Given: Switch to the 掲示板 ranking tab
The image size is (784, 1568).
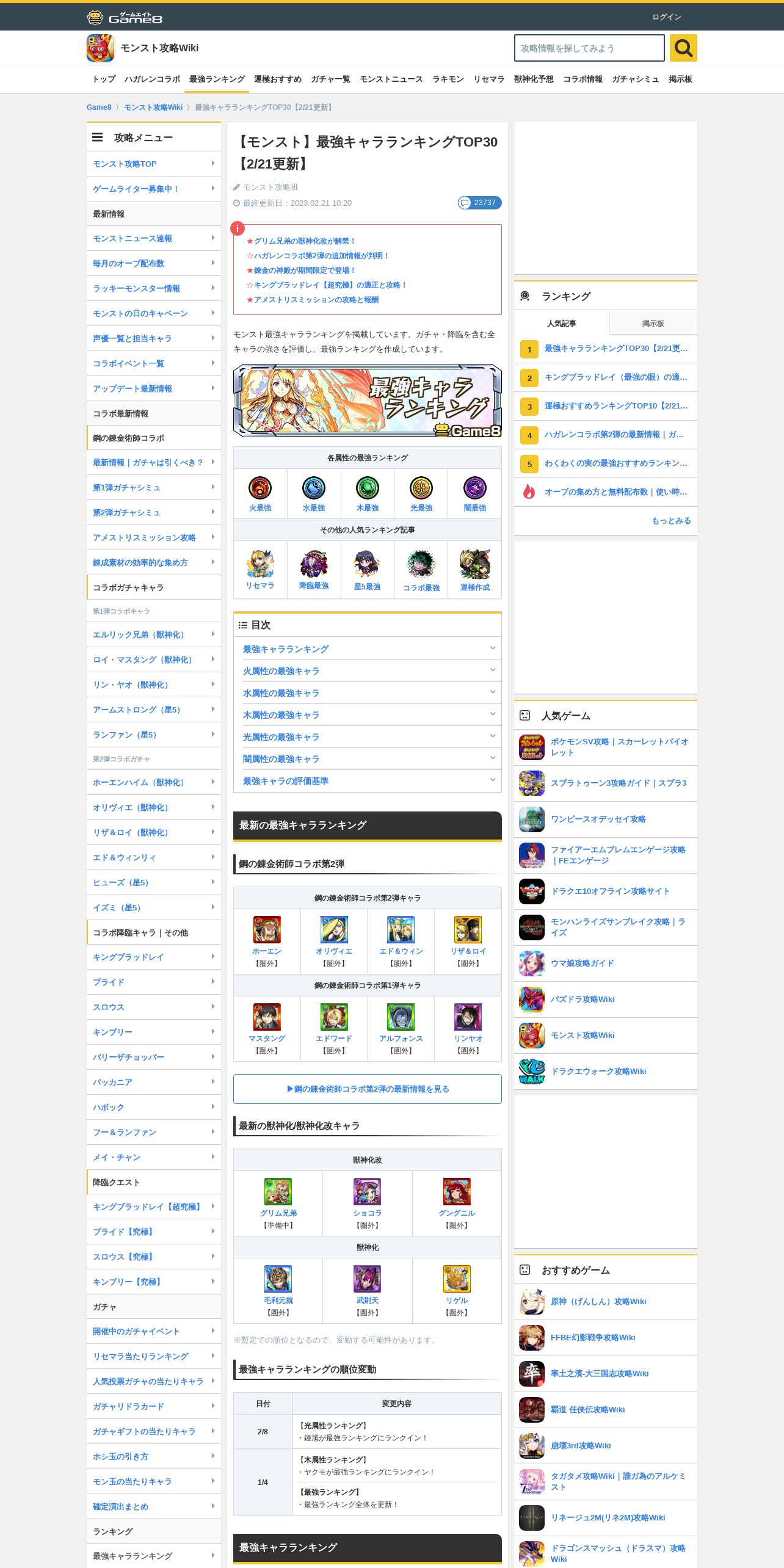Looking at the screenshot, I should (653, 323).
